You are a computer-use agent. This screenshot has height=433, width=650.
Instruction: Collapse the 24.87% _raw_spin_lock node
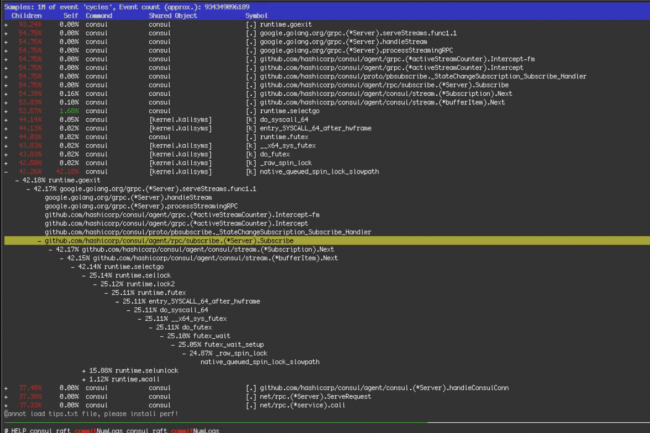(x=184, y=354)
